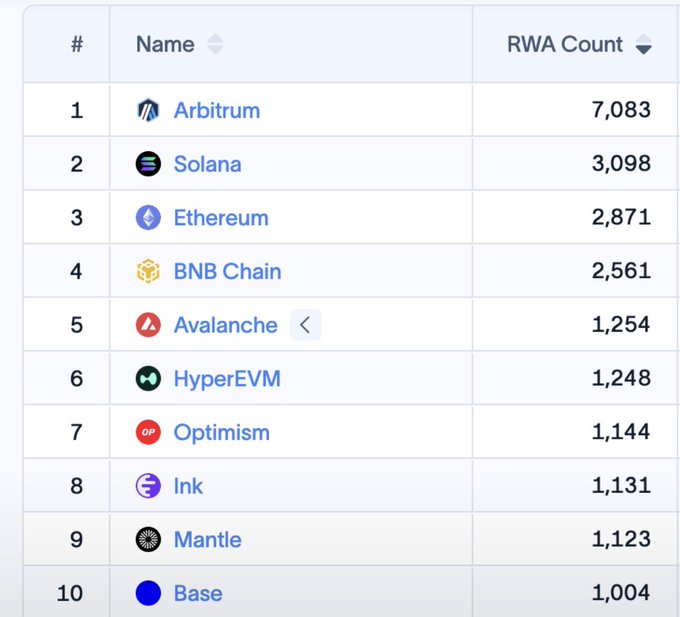Click rank number 1 in Arbitrum row

tap(77, 111)
